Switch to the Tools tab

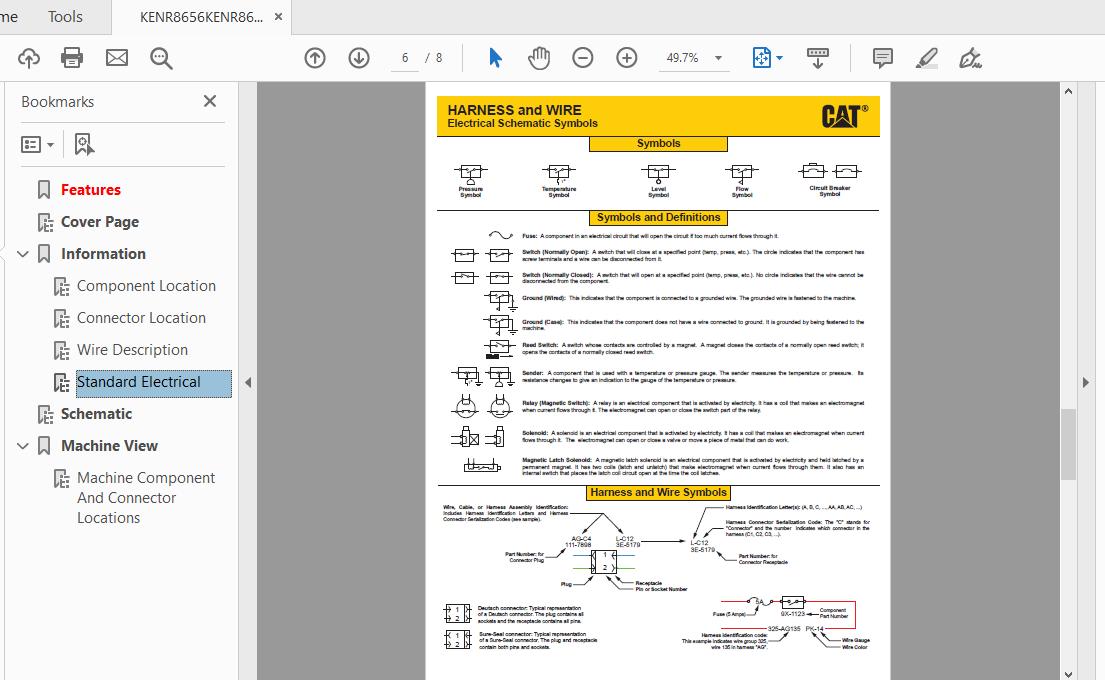[x=65, y=17]
